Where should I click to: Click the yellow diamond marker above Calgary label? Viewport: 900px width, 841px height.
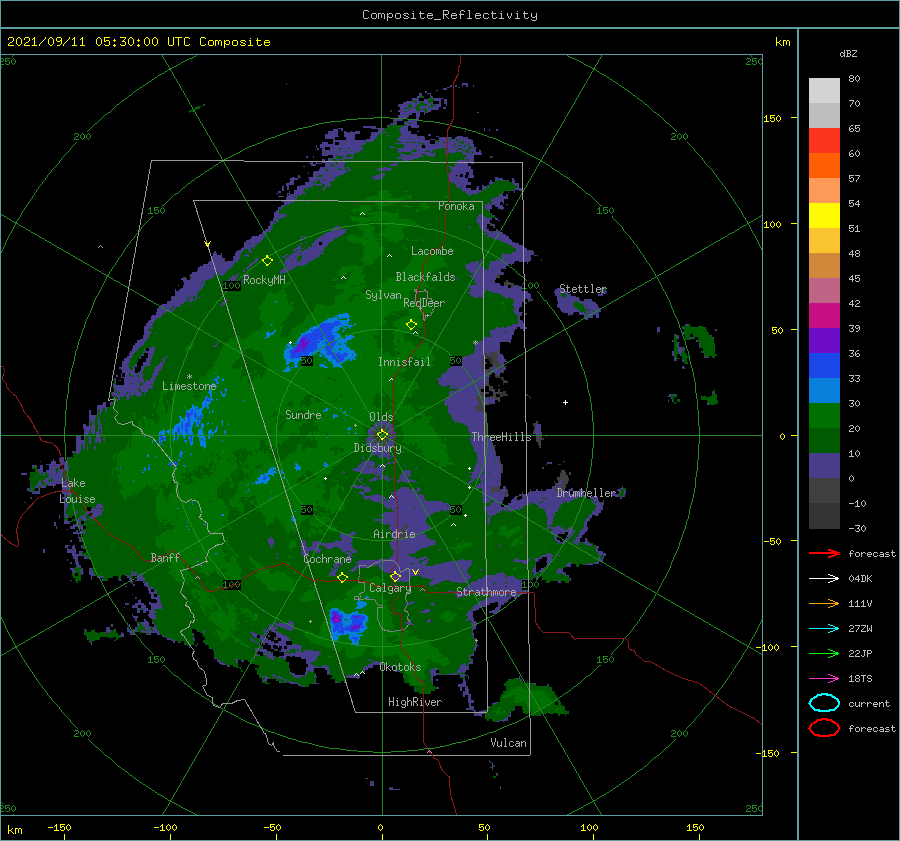pyautogui.click(x=395, y=576)
